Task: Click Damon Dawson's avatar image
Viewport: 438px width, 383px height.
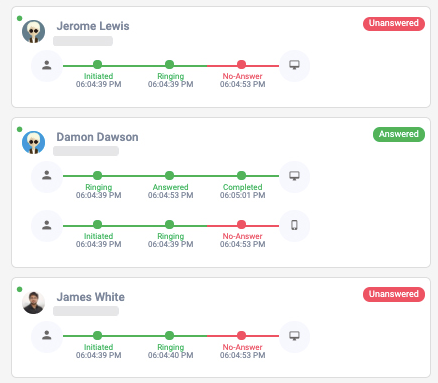Action: pyautogui.click(x=33, y=143)
